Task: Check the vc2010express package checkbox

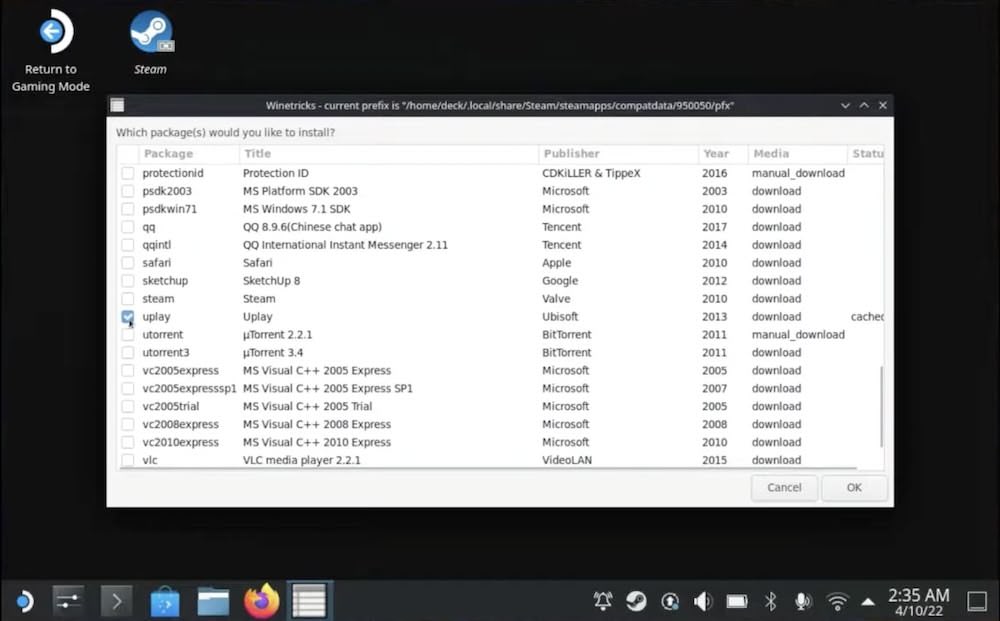Action: pyautogui.click(x=128, y=442)
